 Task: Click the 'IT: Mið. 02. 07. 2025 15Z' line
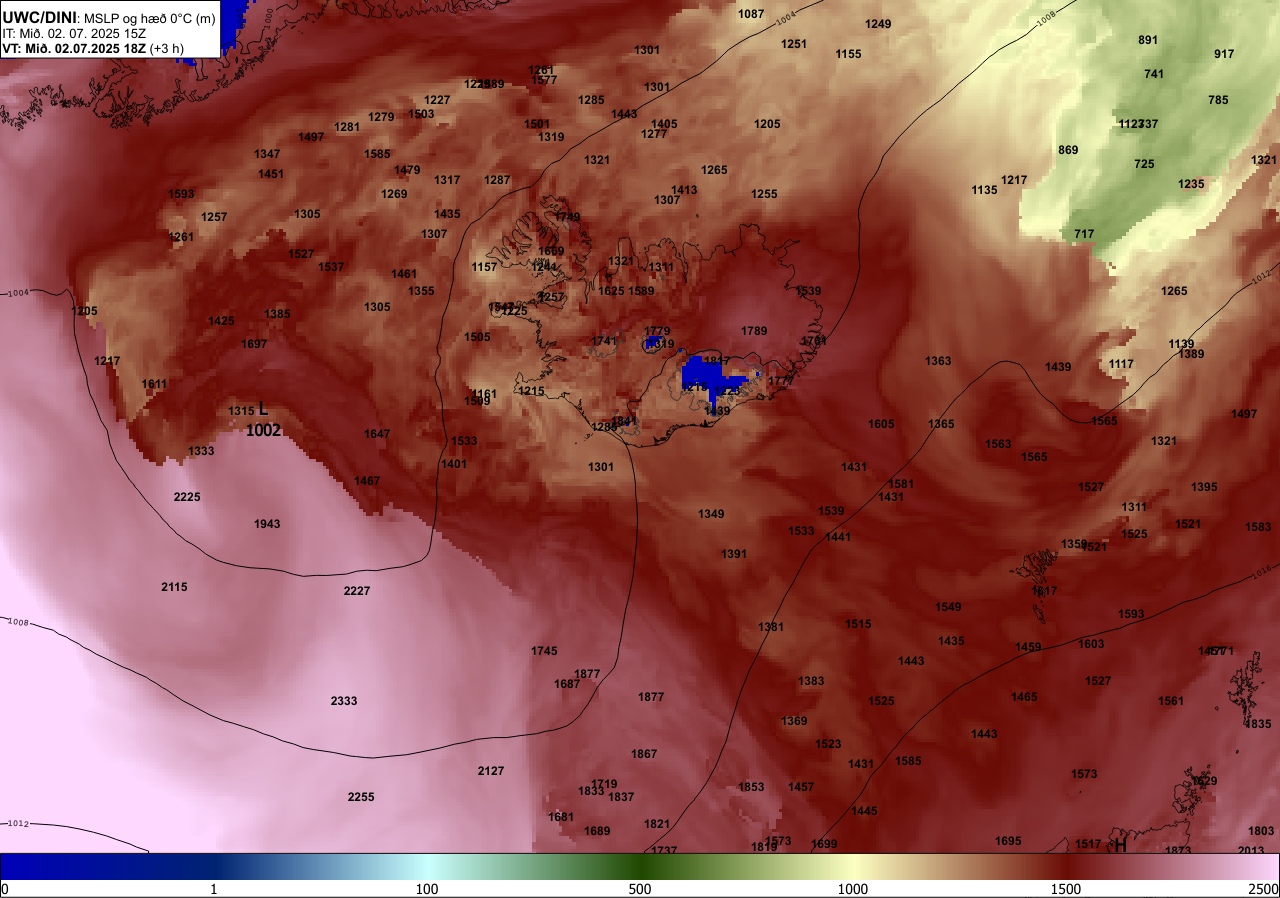coord(76,32)
